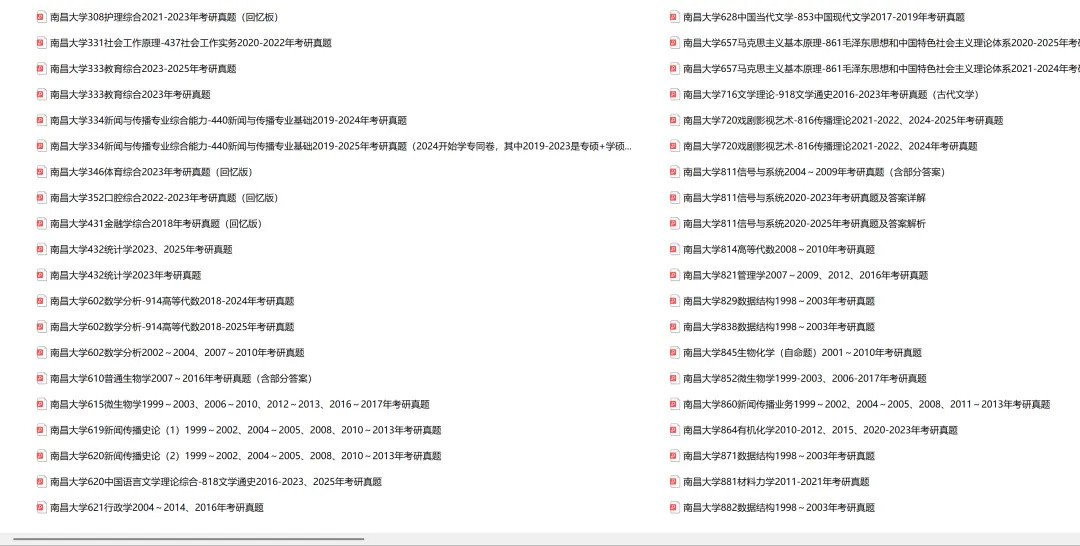This screenshot has height=546, width=1080.
Task: Click PDF icon of 628中国当代文学 file
Action: [x=675, y=17]
